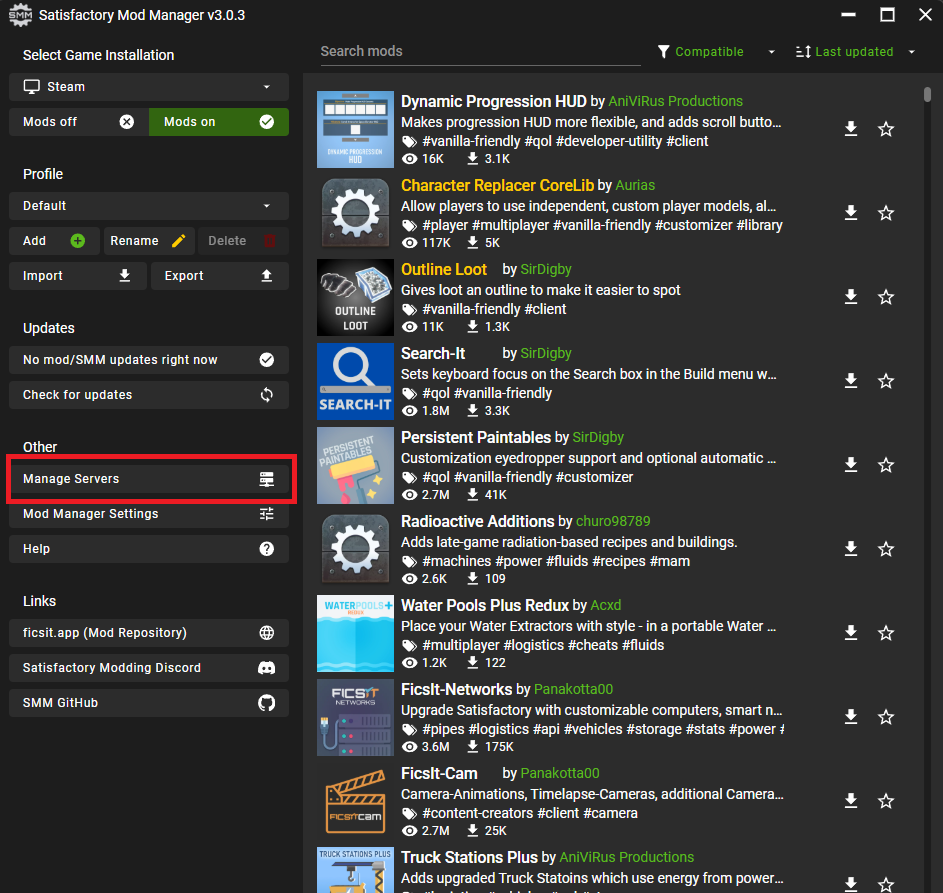The image size is (943, 893).
Task: Click the SMM gear logo in title bar
Action: 20,15
